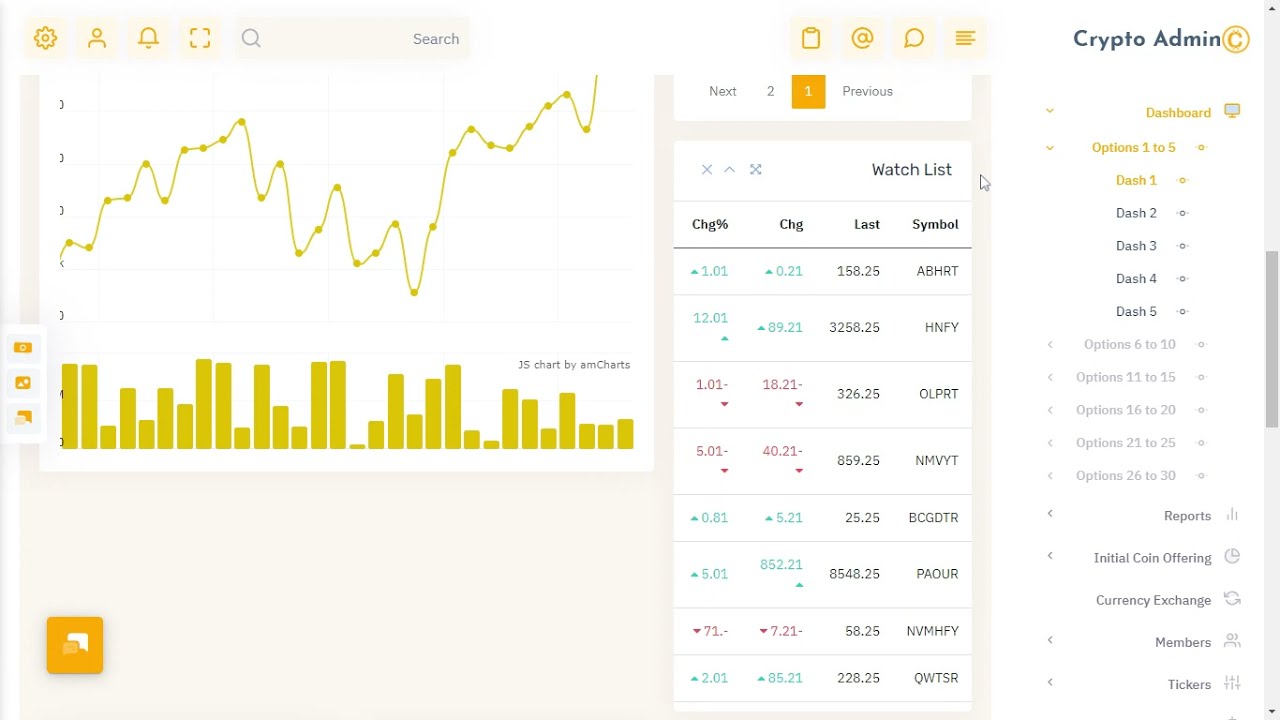
Task: Click the Dashboard monitor icon
Action: (x=1232, y=111)
